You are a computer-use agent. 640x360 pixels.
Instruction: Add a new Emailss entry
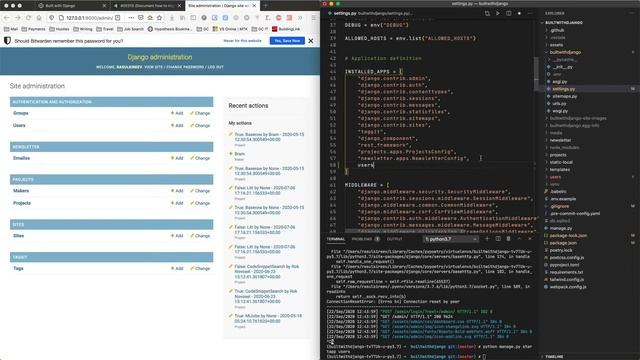point(177,158)
